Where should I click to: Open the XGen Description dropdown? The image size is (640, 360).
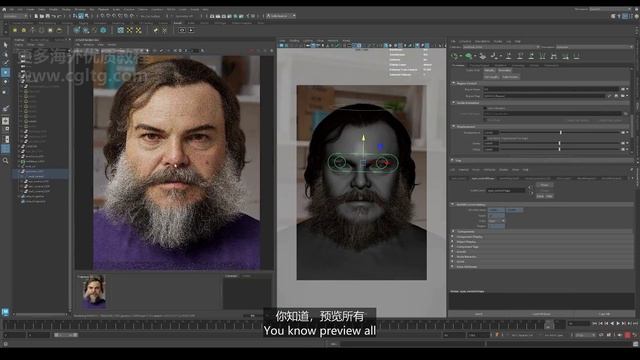(x=594, y=47)
